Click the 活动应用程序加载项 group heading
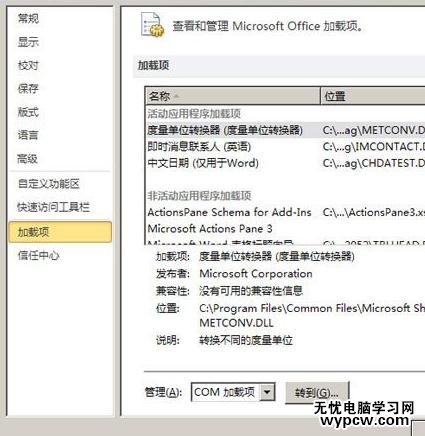The image size is (425, 436). coord(194,114)
